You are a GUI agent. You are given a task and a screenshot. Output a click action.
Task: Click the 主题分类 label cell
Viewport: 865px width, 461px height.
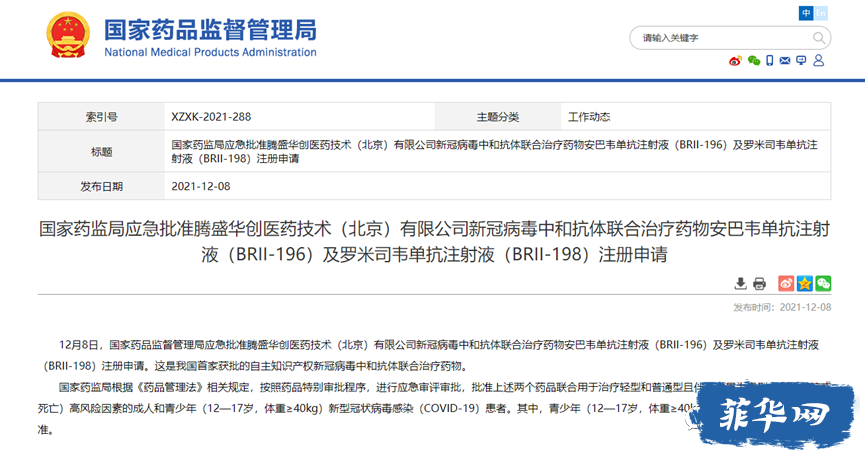(x=498, y=117)
